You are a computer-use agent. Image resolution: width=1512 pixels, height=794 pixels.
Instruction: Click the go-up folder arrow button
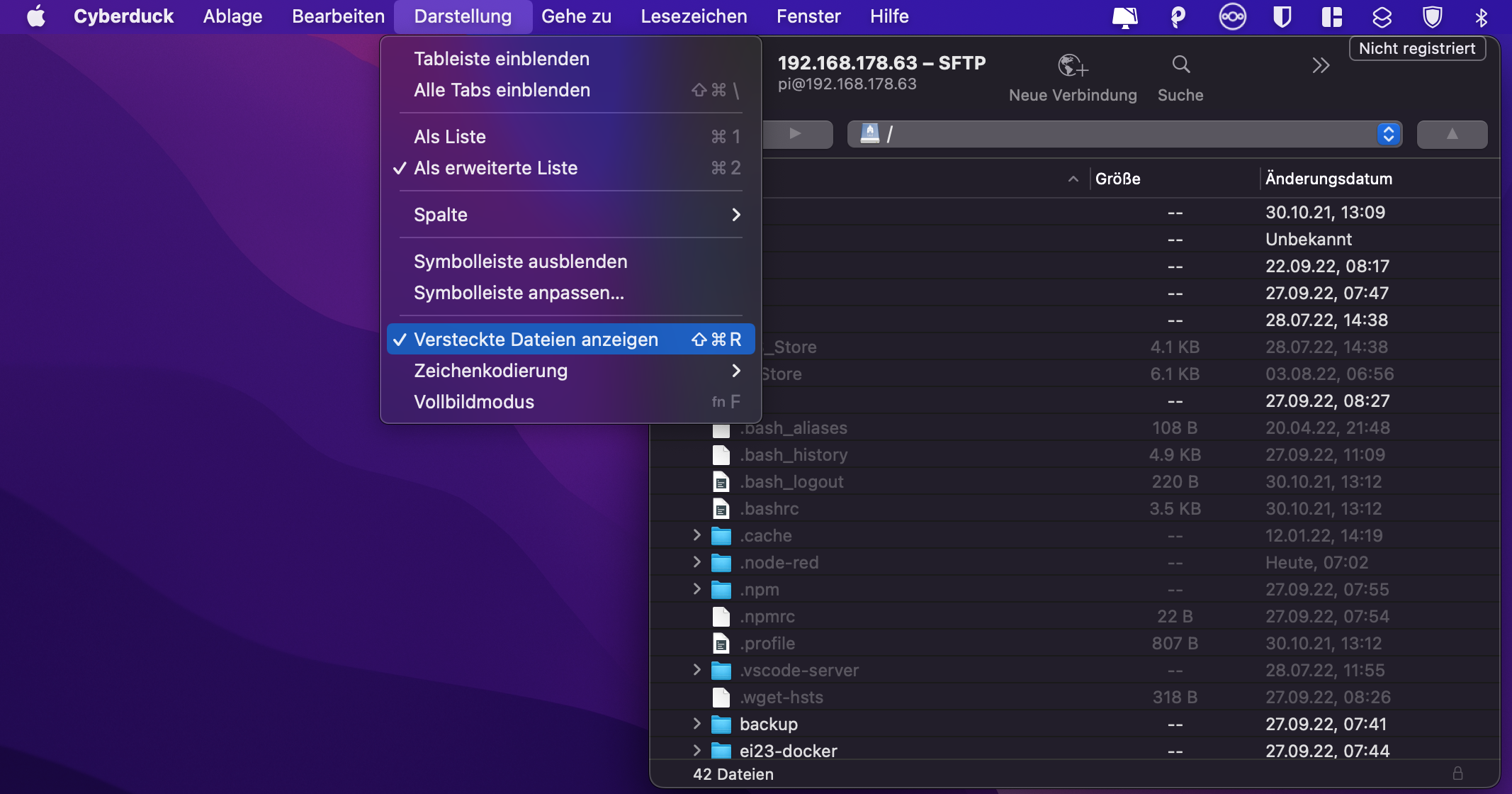1452,134
